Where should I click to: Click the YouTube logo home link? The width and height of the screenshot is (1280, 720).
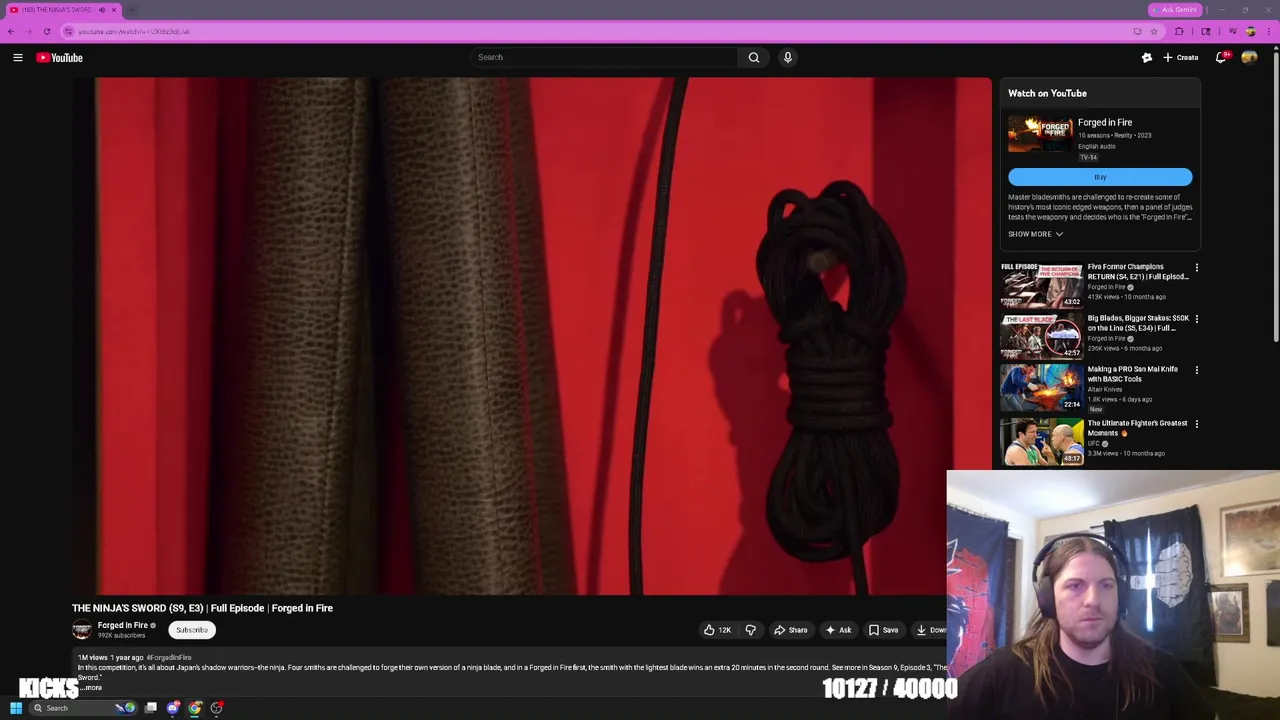click(x=60, y=58)
